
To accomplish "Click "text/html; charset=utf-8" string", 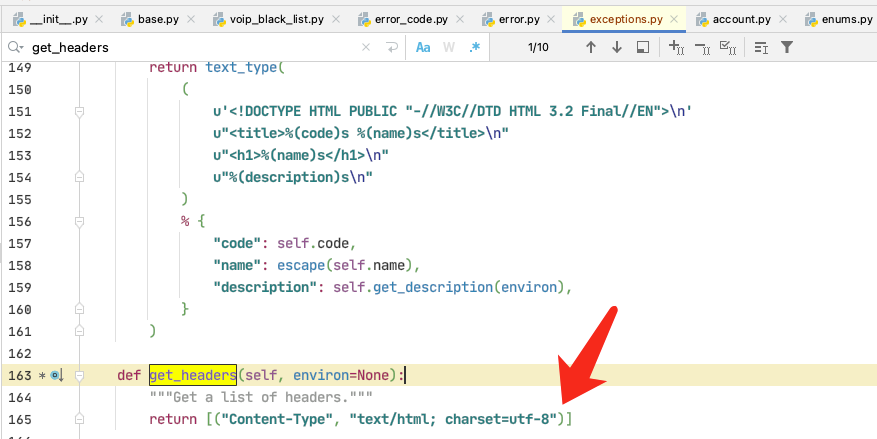I will [453, 419].
